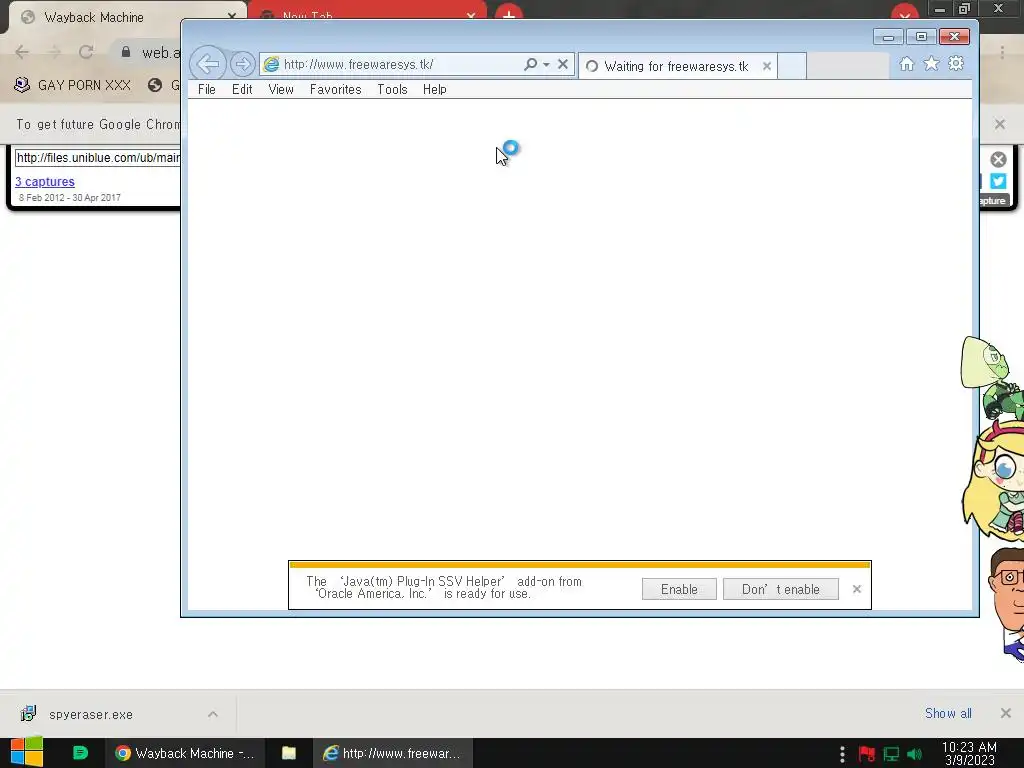This screenshot has width=1024, height=768.
Task: Open Chrome's three-dot menu
Action: [x=1002, y=52]
